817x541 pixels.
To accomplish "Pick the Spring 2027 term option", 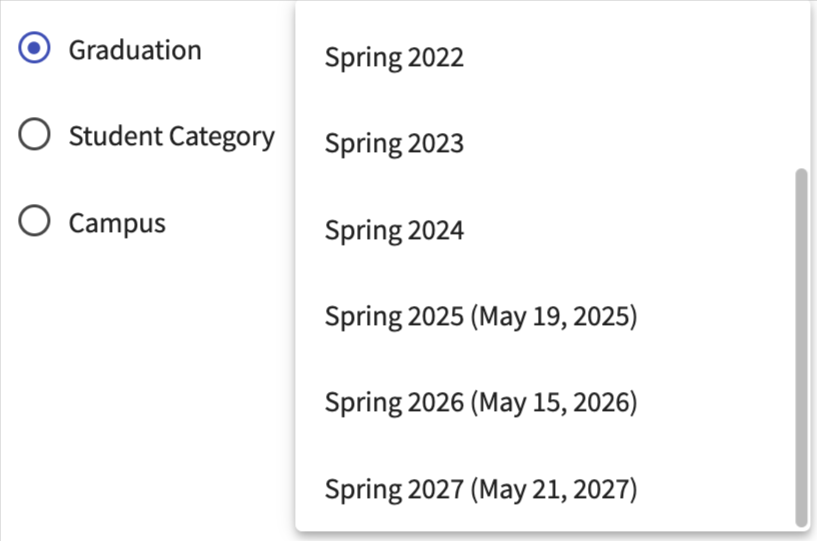I will click(394, 490).
